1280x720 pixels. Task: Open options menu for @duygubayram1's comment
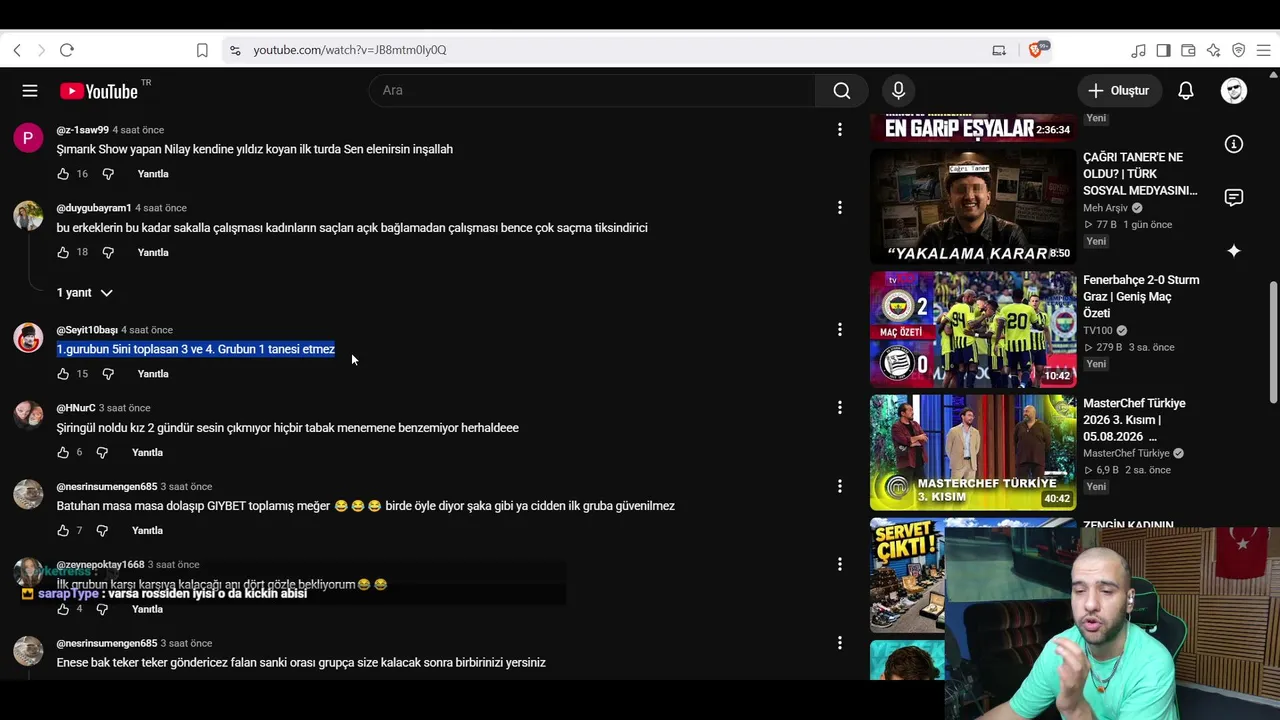tap(840, 207)
